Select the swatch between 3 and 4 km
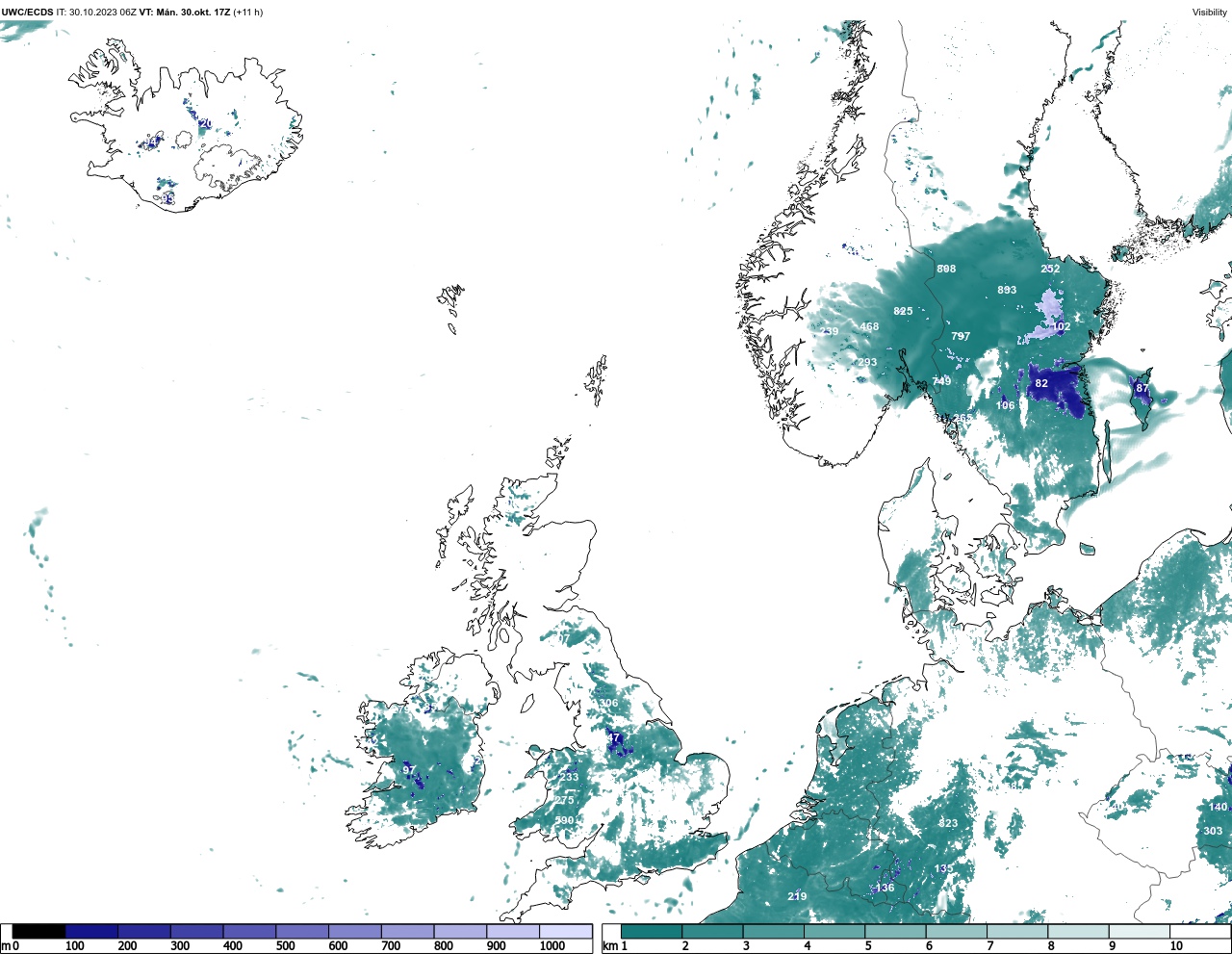The width and height of the screenshot is (1232, 954). (774, 932)
